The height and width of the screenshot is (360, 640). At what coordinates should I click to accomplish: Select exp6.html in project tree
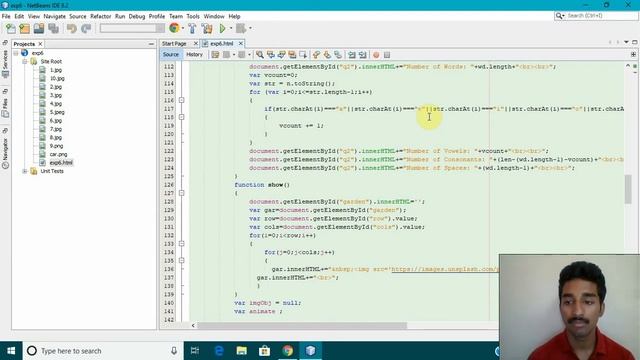(61, 163)
